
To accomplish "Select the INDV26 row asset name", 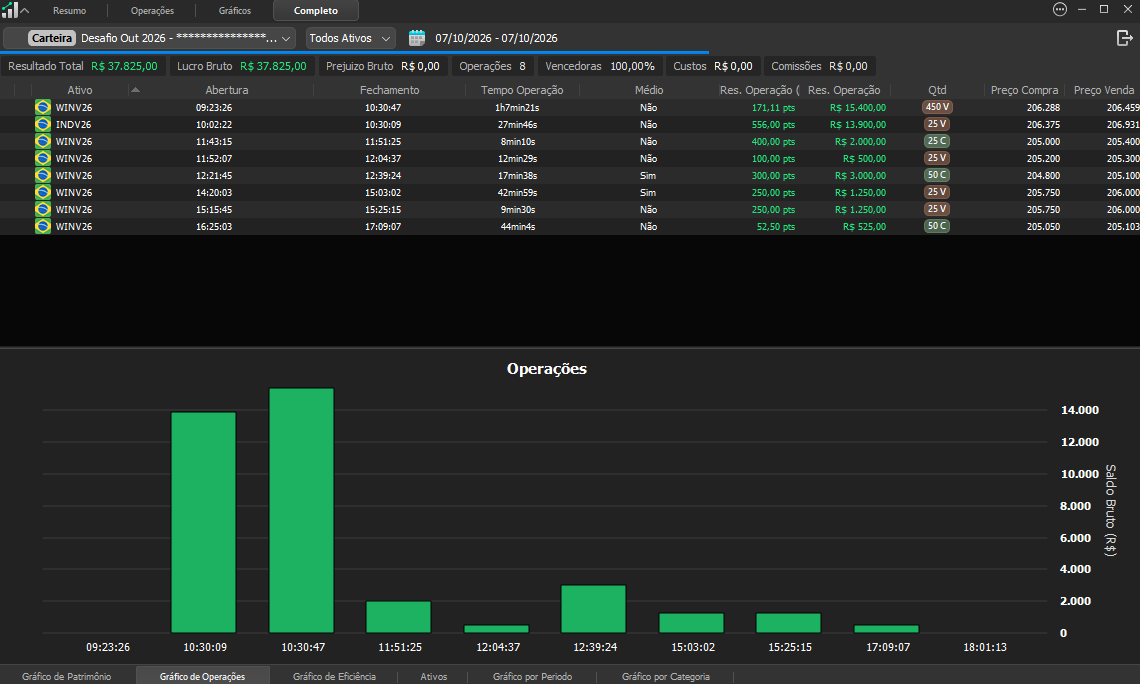I will [73, 124].
